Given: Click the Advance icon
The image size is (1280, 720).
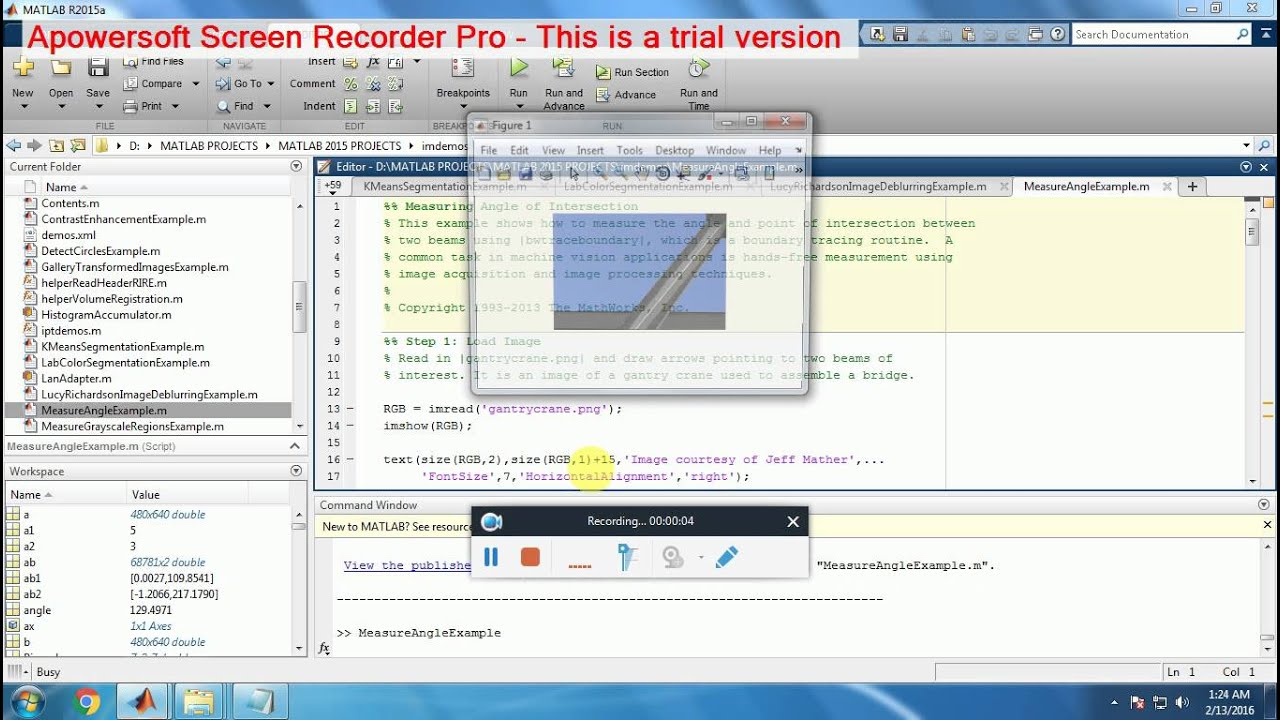Looking at the screenshot, I should coord(603,95).
